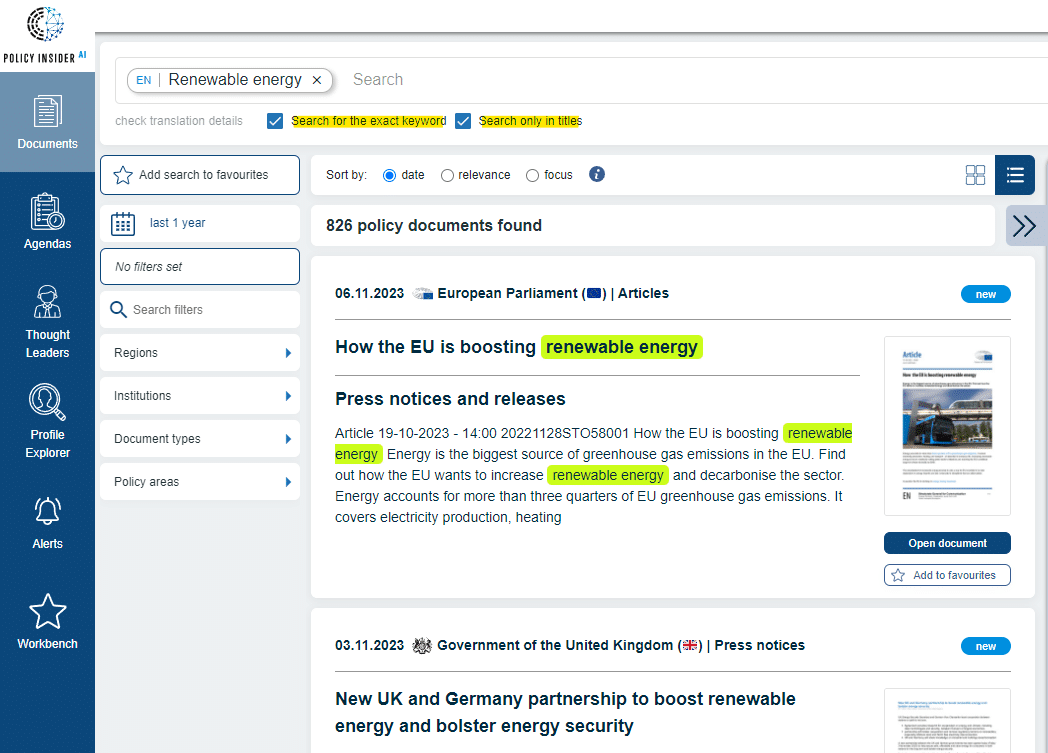Image resolution: width=1048 pixels, height=753 pixels.
Task: Expand the Institutions filter
Action: pyautogui.click(x=199, y=395)
